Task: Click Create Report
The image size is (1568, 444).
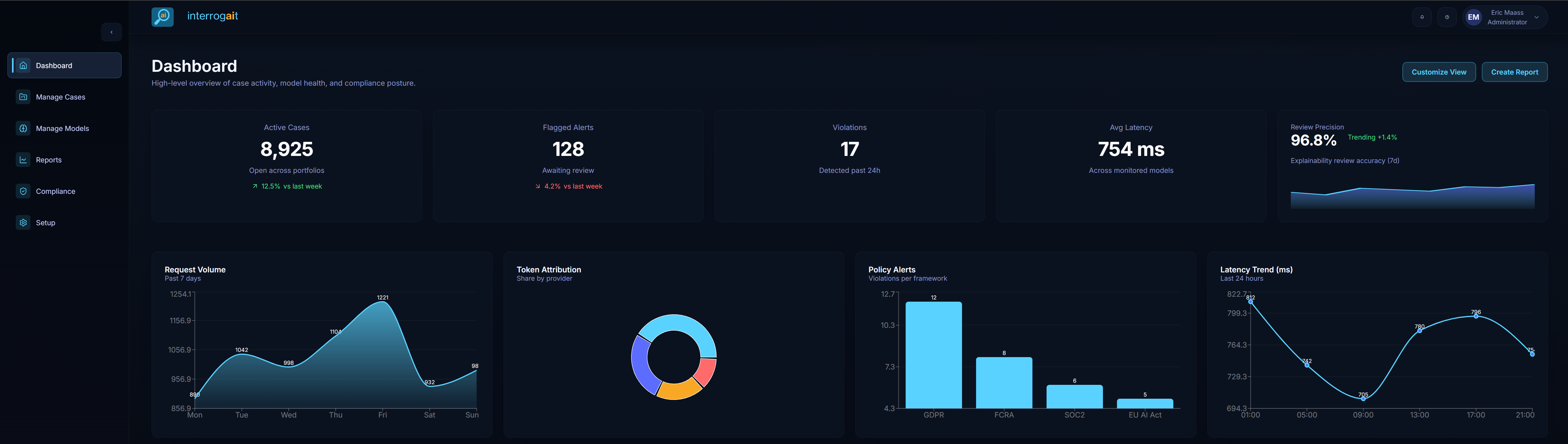Action: 1514,72
